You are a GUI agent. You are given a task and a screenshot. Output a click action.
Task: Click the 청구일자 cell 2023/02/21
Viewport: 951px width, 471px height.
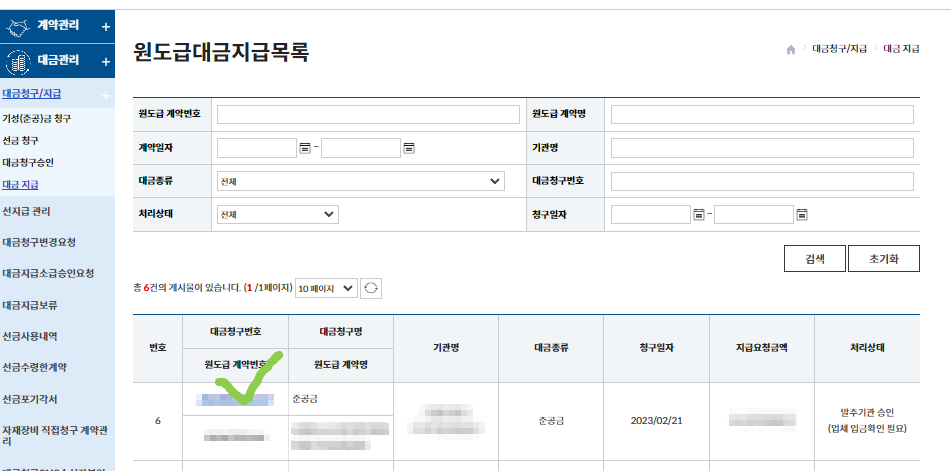point(656,421)
